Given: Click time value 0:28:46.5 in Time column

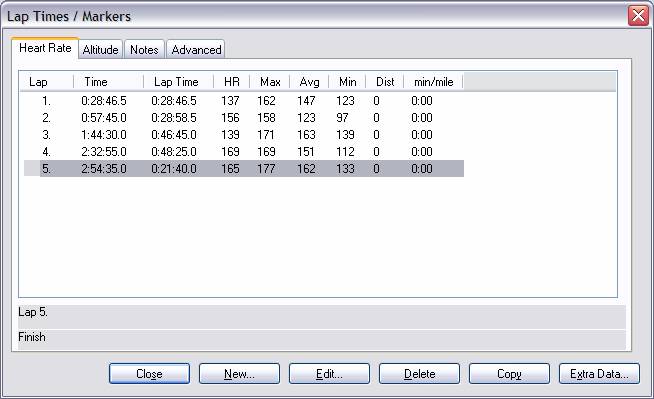Looking at the screenshot, I should point(104,101).
